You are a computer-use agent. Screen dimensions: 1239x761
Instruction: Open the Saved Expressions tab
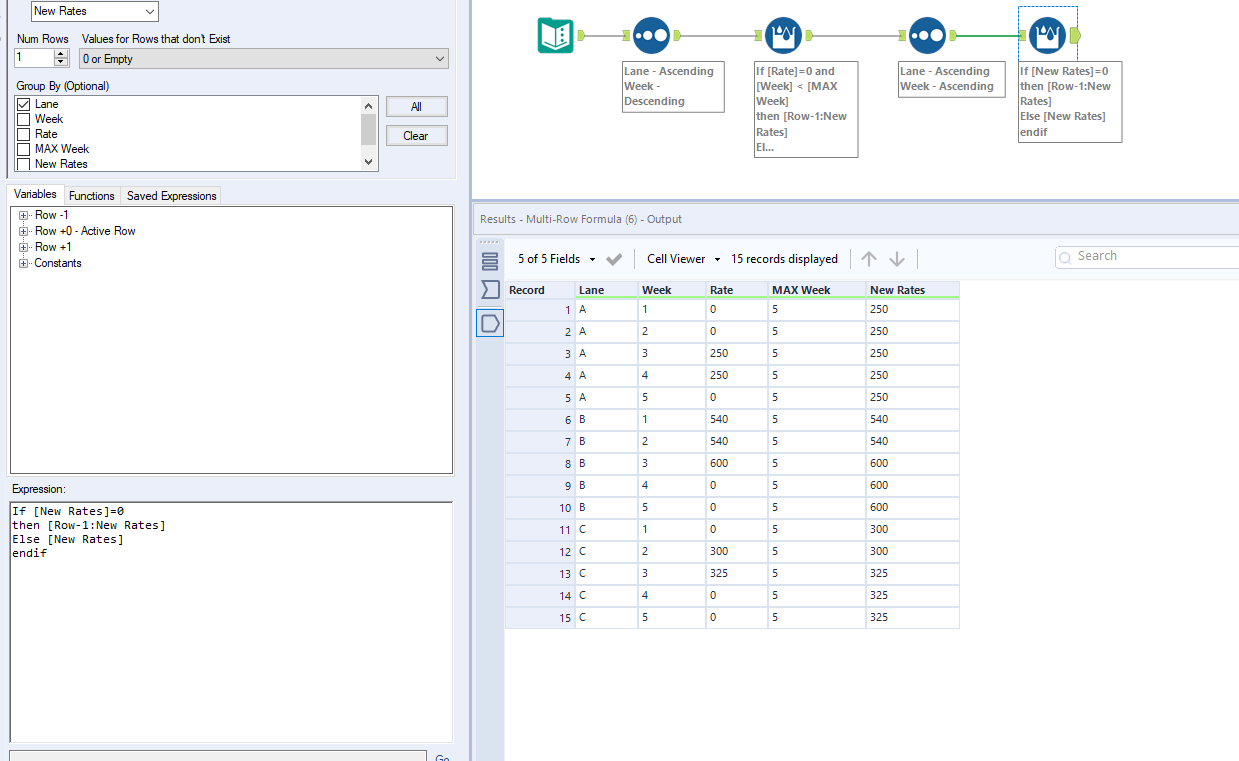point(170,195)
